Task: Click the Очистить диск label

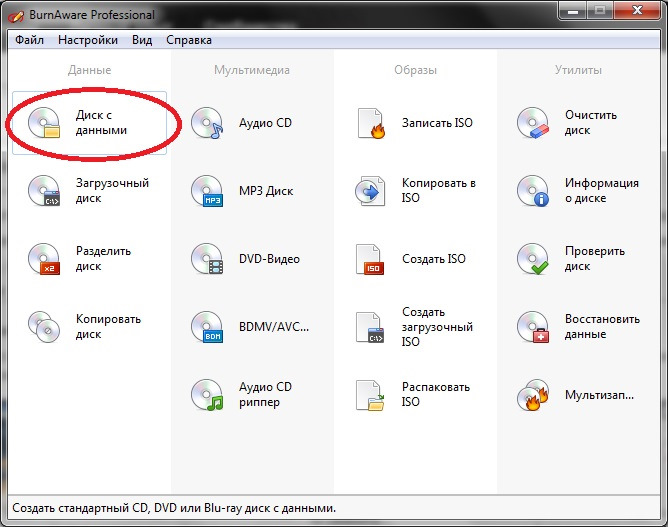Action: point(591,123)
